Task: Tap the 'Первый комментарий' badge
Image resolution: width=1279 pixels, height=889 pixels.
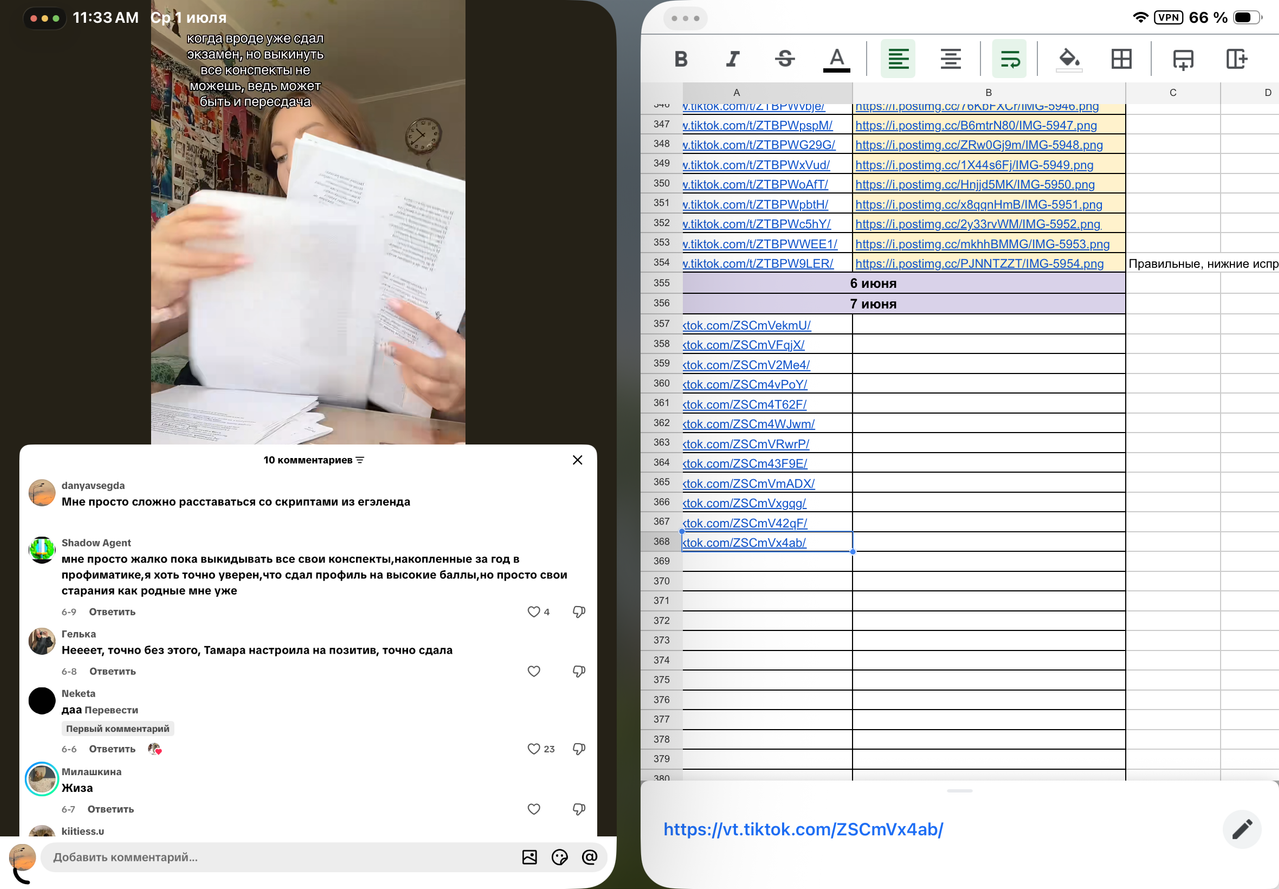Action: (x=118, y=729)
